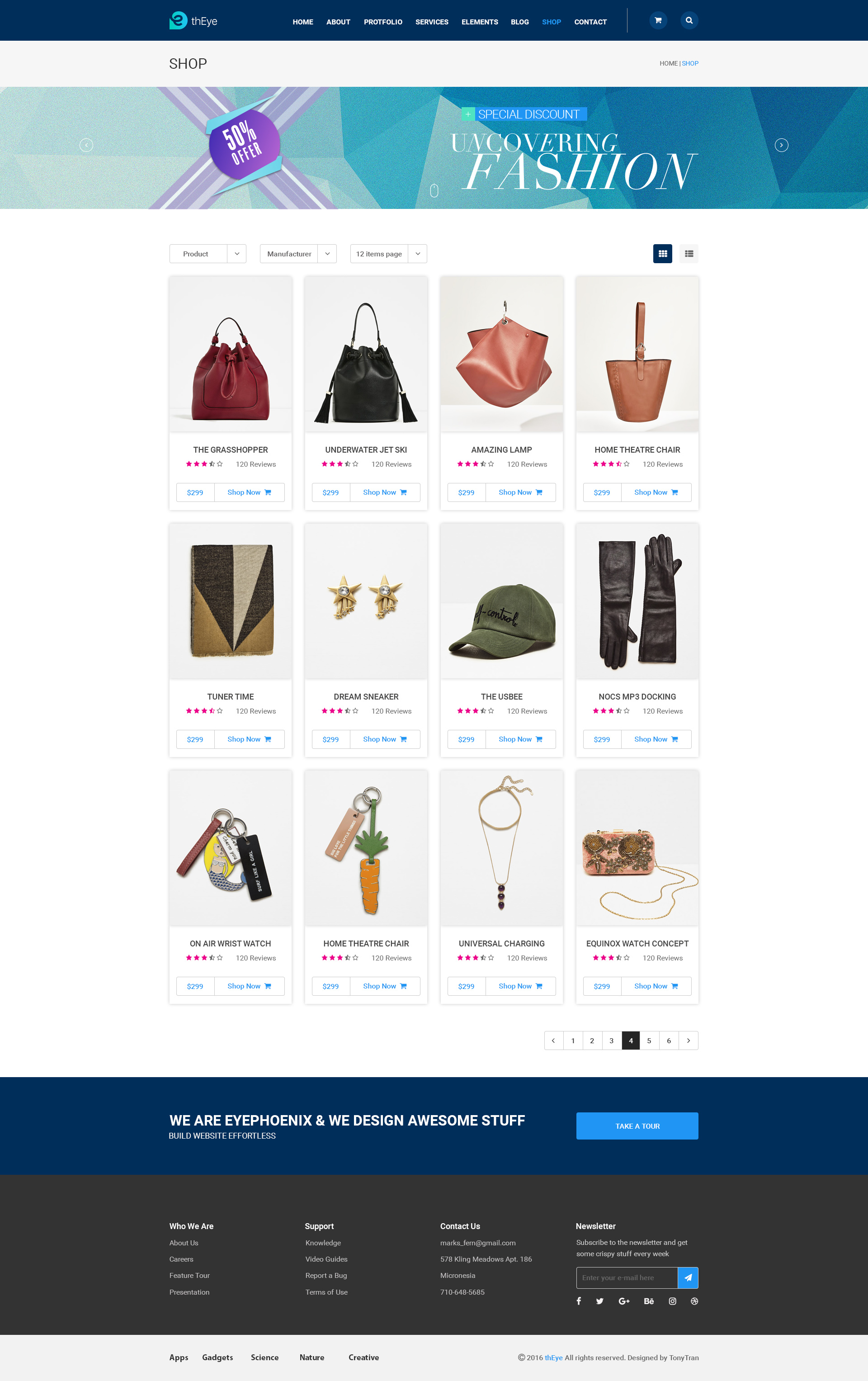The width and height of the screenshot is (868, 1381).
Task: Switch to list view layout
Action: (689, 254)
